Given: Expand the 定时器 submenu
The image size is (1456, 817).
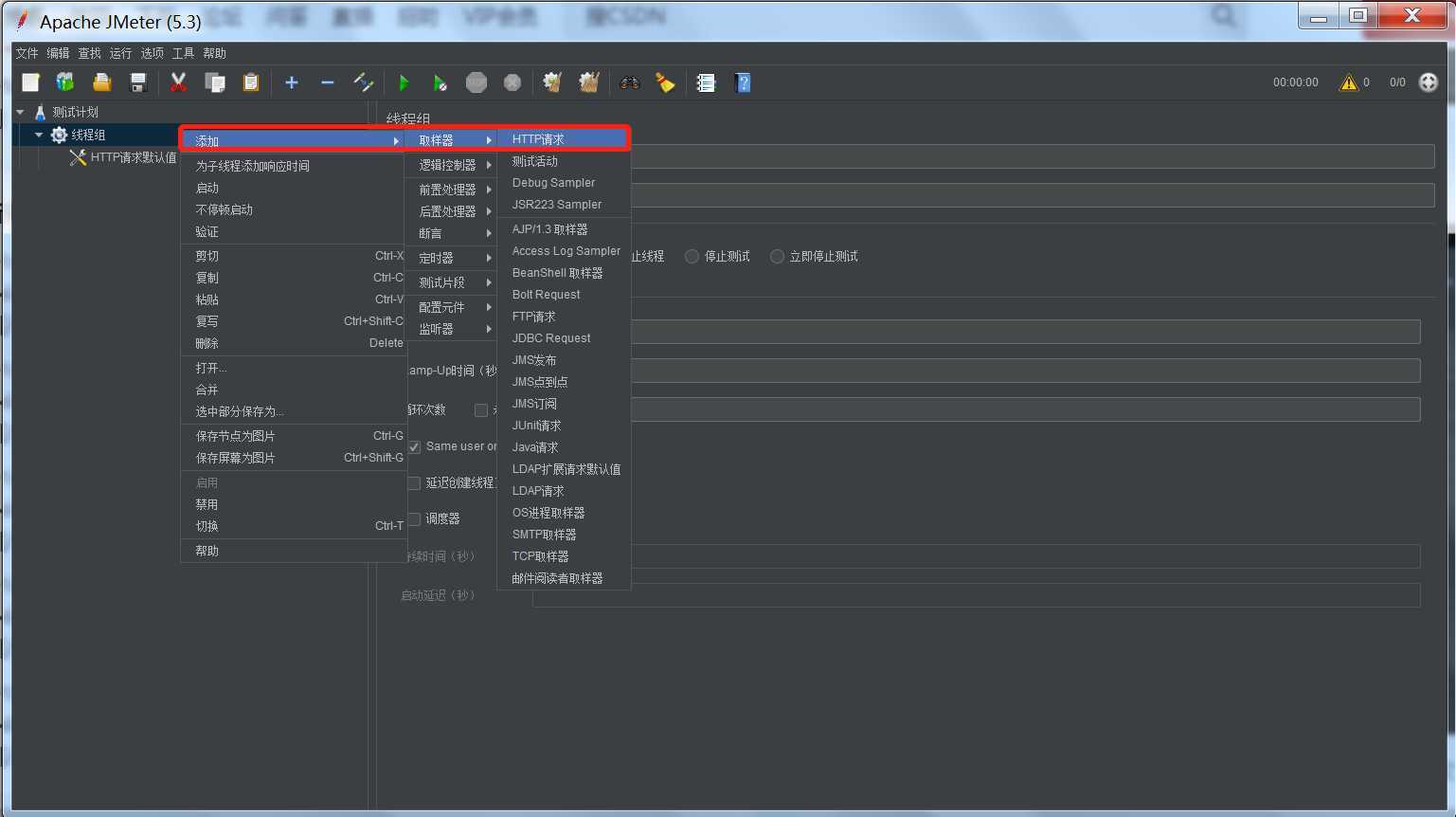Looking at the screenshot, I should pyautogui.click(x=451, y=258).
